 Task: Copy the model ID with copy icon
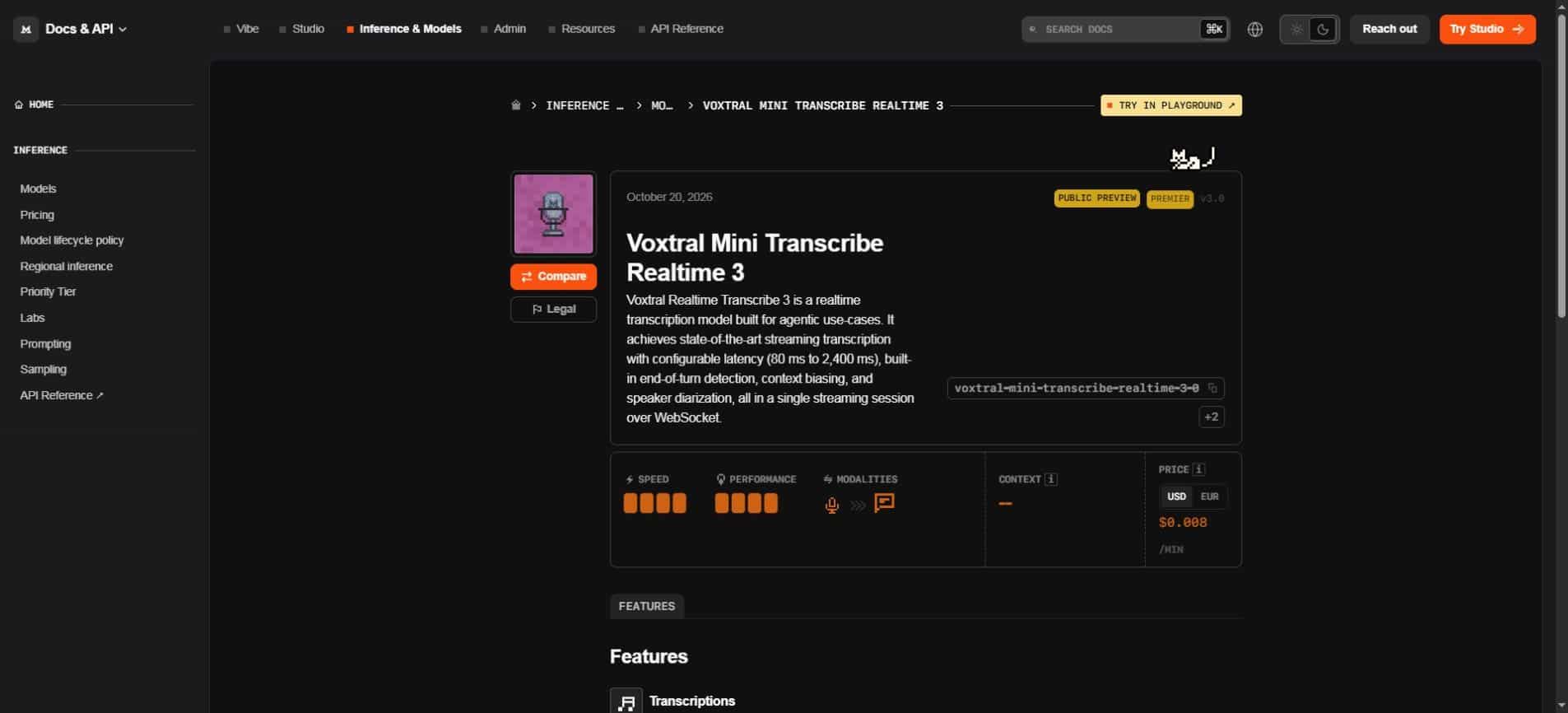click(1212, 388)
